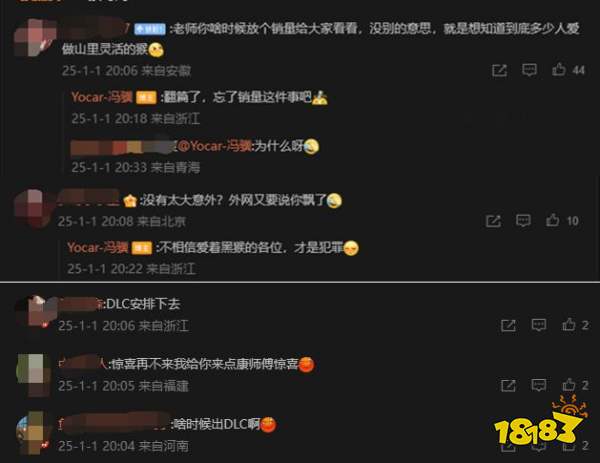Open reply icon on 福建 comment
The width and height of the screenshot is (600, 463).
[539, 385]
